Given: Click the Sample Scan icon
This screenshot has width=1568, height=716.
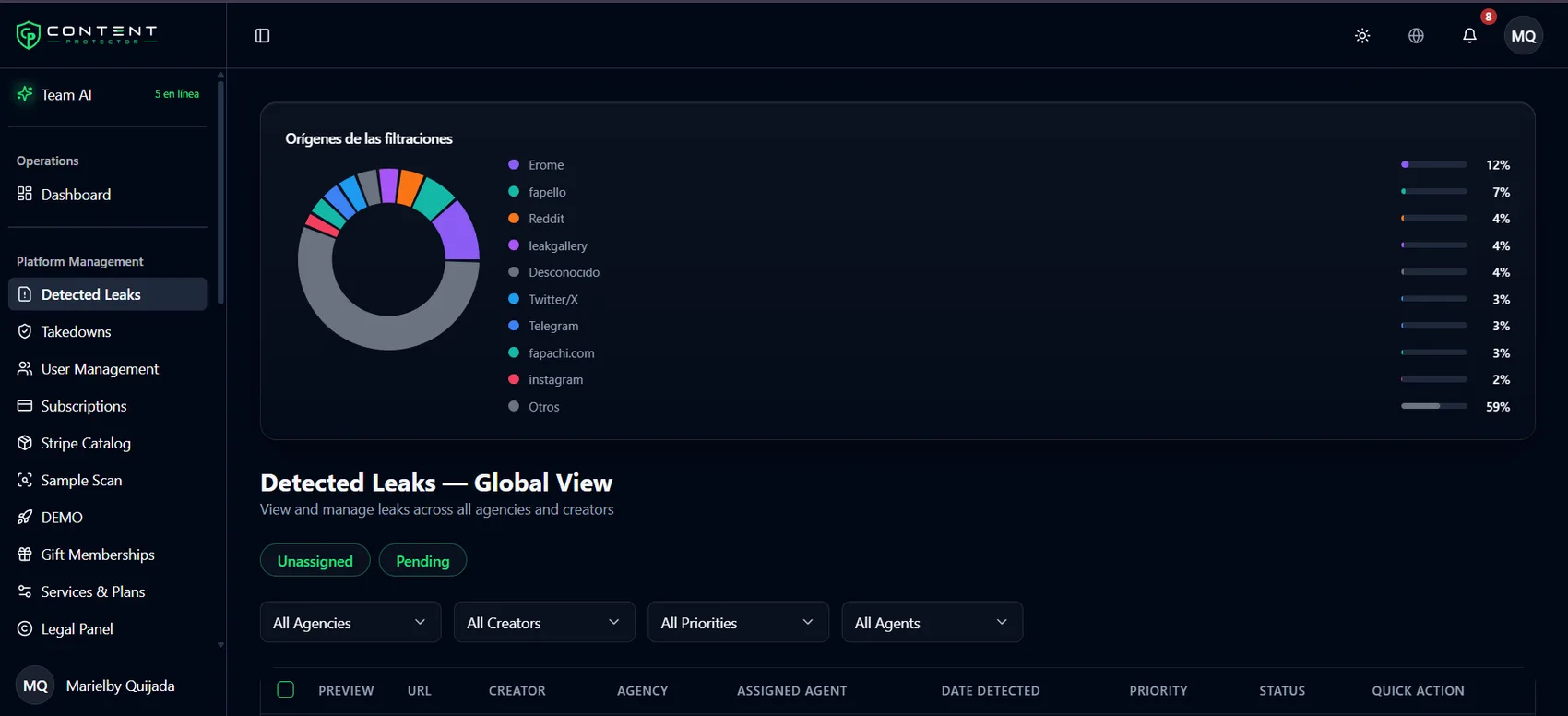Looking at the screenshot, I should coord(25,480).
